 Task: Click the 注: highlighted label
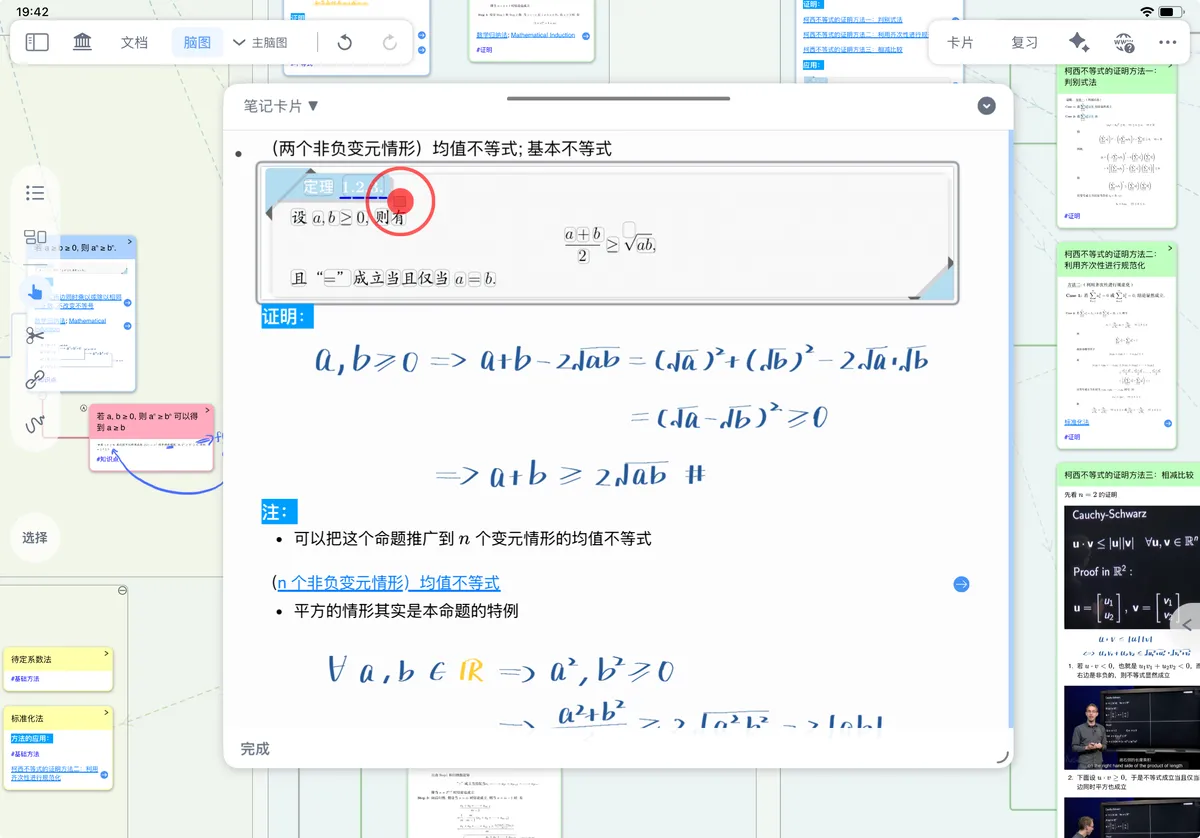[x=279, y=512]
